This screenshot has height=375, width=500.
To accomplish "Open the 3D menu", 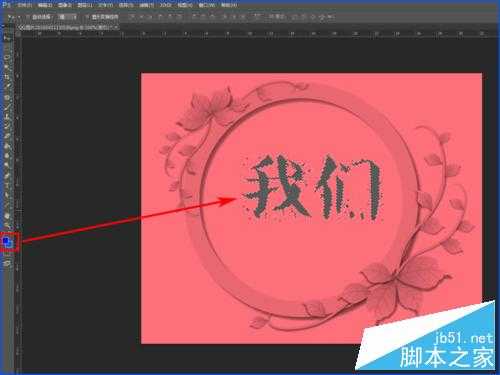I will point(165,5).
